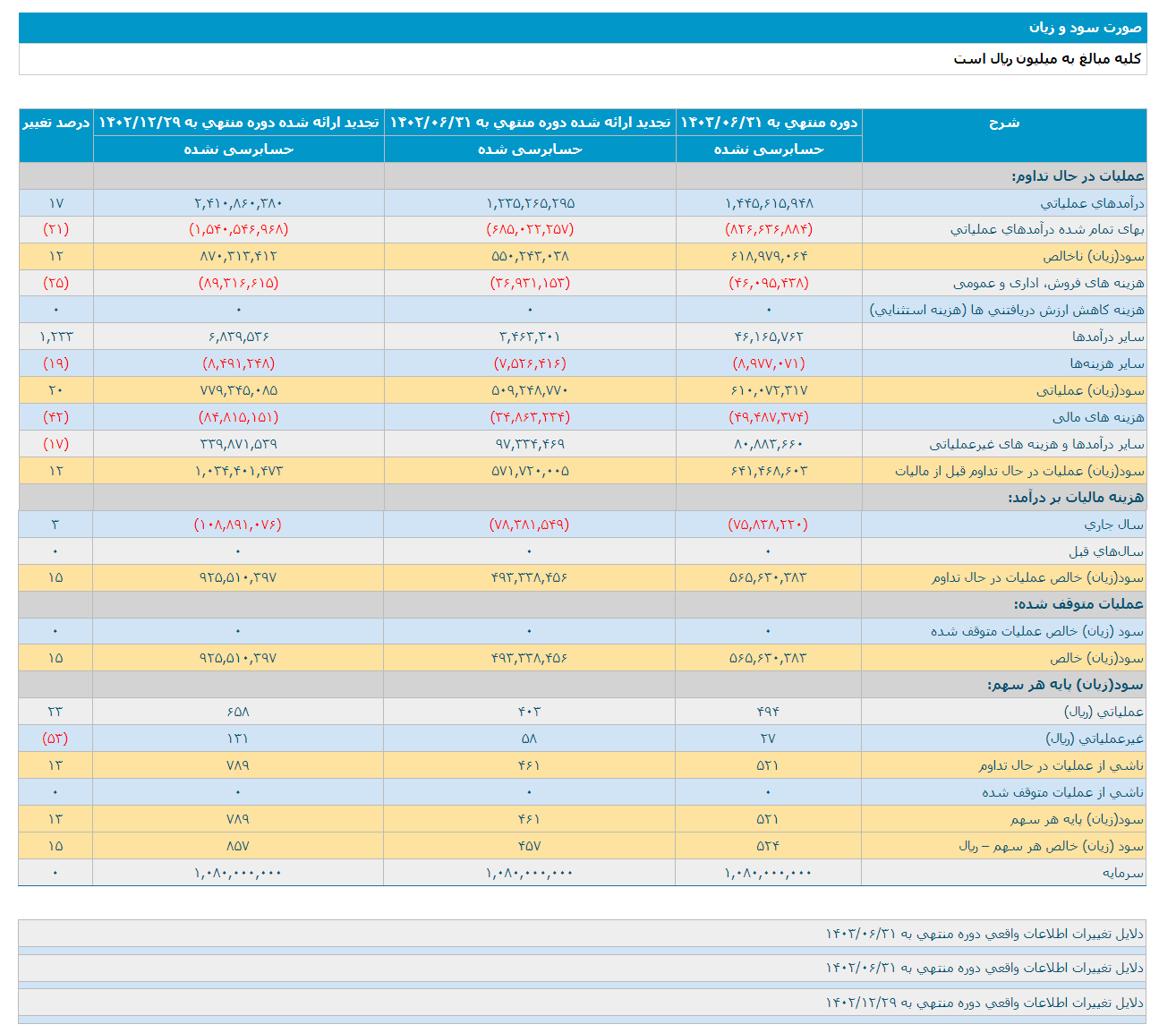
Task: Select the red value '(۸,۴۹۱,۲۴۸)'
Action: 238,364
